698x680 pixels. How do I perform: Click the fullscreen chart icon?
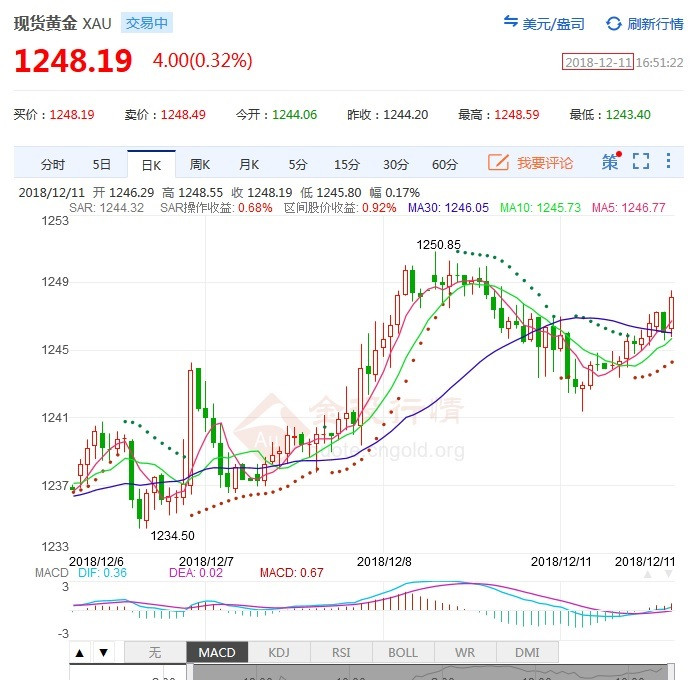point(641,162)
